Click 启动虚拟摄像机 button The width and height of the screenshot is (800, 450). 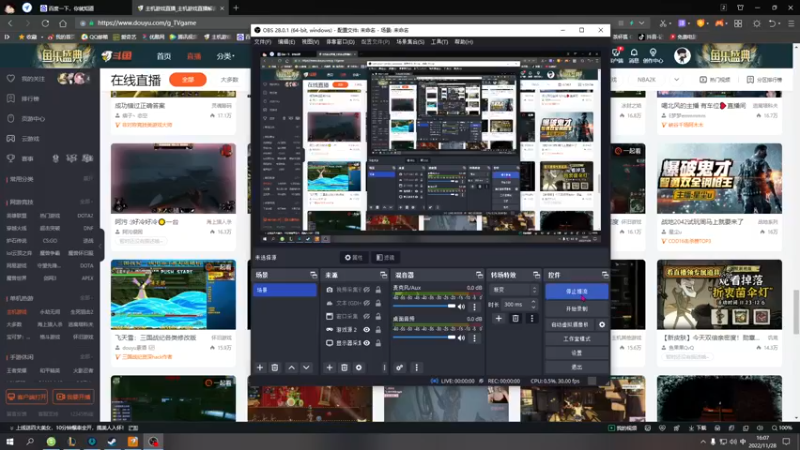pyautogui.click(x=570, y=324)
